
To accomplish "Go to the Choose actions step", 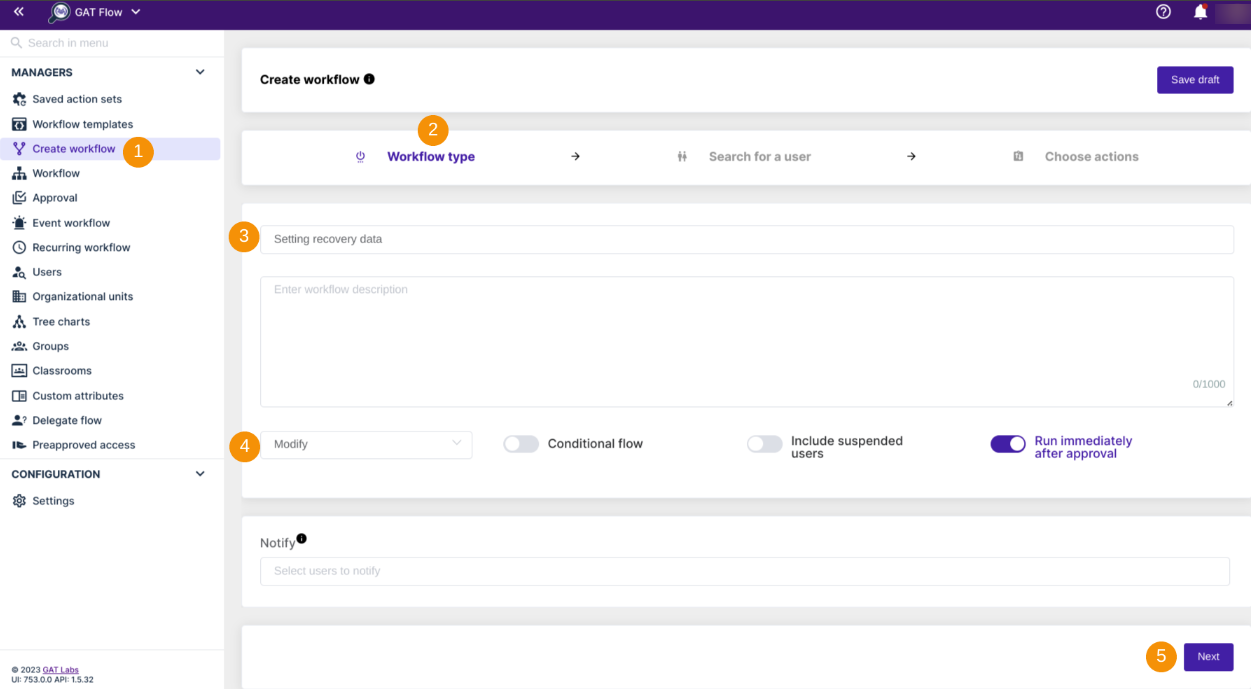I will 1091,157.
